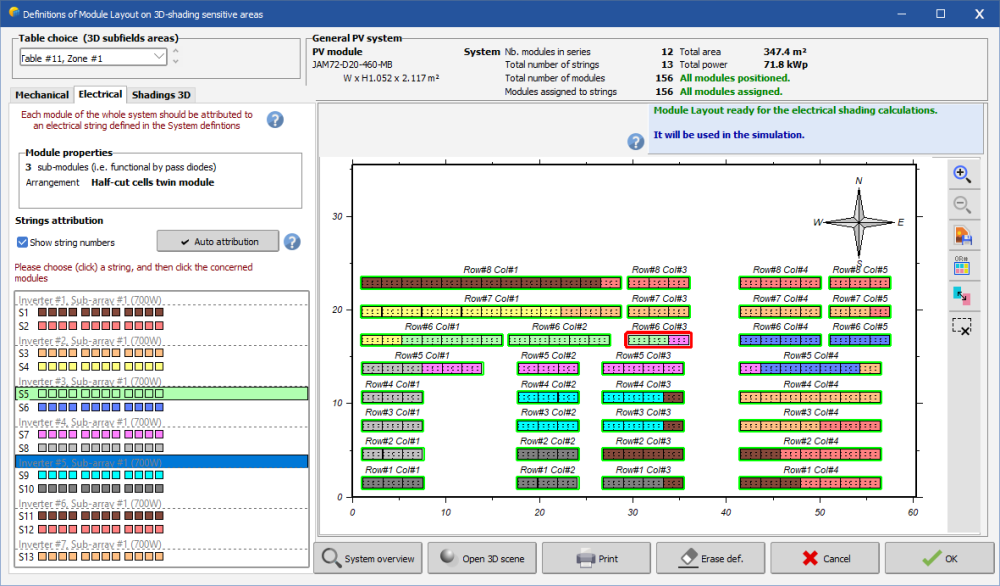Image resolution: width=1000 pixels, height=586 pixels.
Task: Click the swap modules arrows icon
Action: [962, 296]
